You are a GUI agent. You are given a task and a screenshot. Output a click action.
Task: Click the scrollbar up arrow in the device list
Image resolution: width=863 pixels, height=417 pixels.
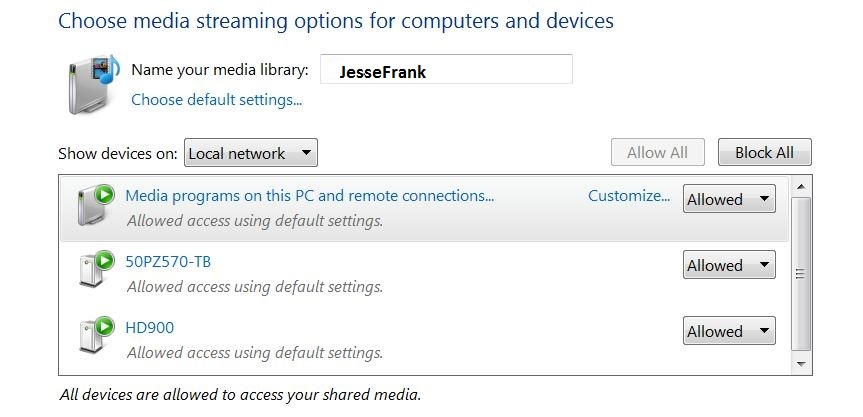801,186
